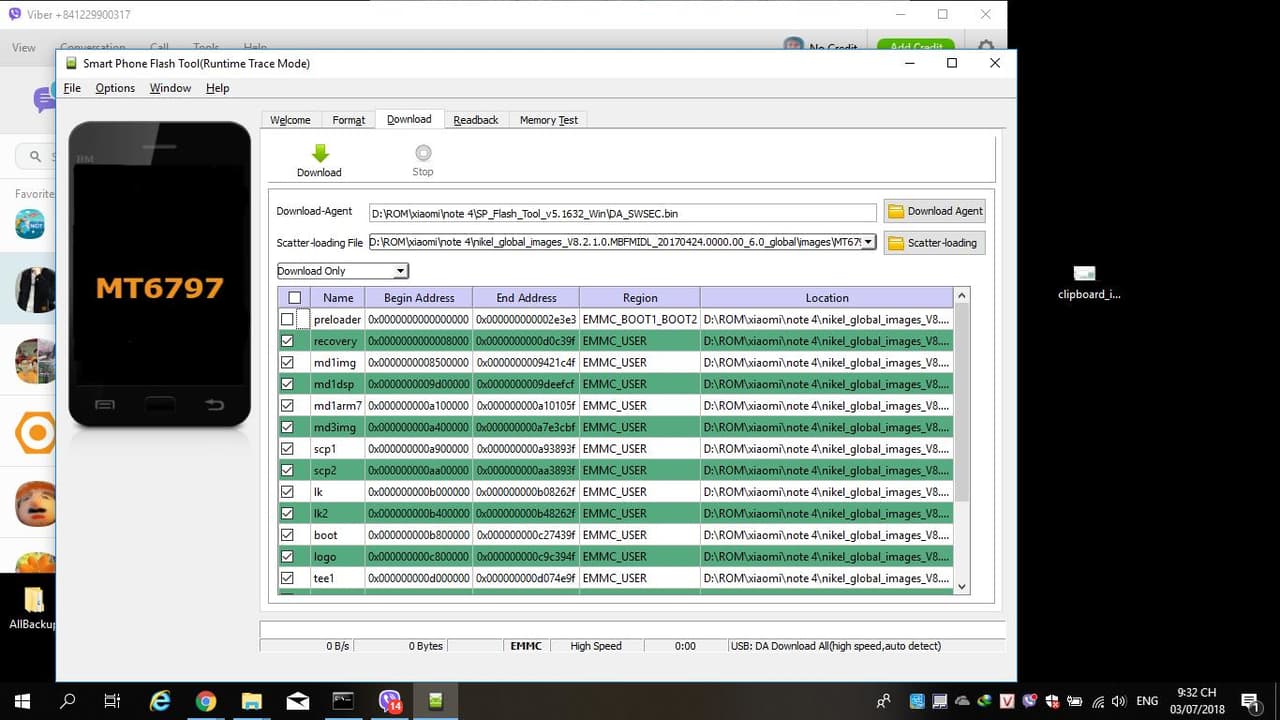Uncheck the boot partition checkbox

pos(288,535)
